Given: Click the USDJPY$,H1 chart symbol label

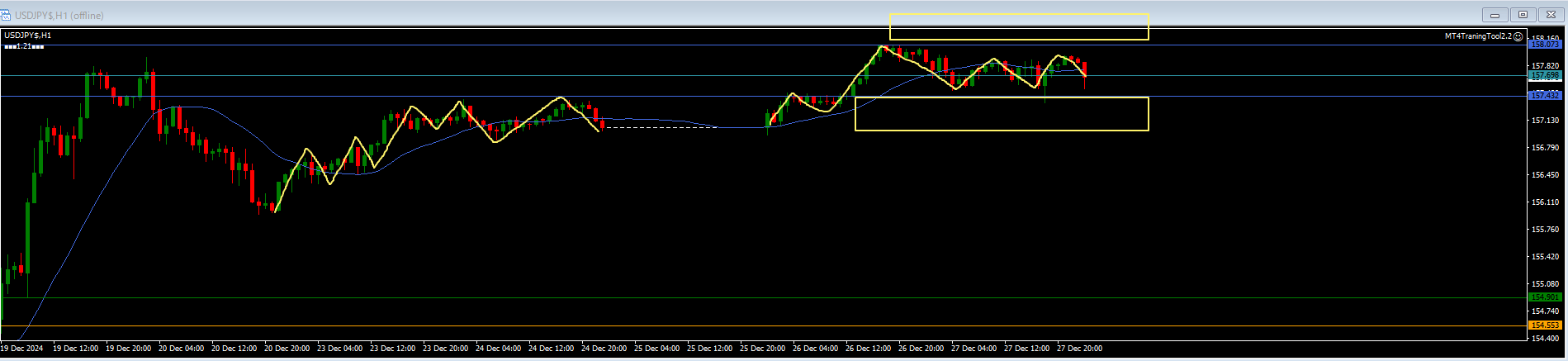Looking at the screenshot, I should 28,36.
